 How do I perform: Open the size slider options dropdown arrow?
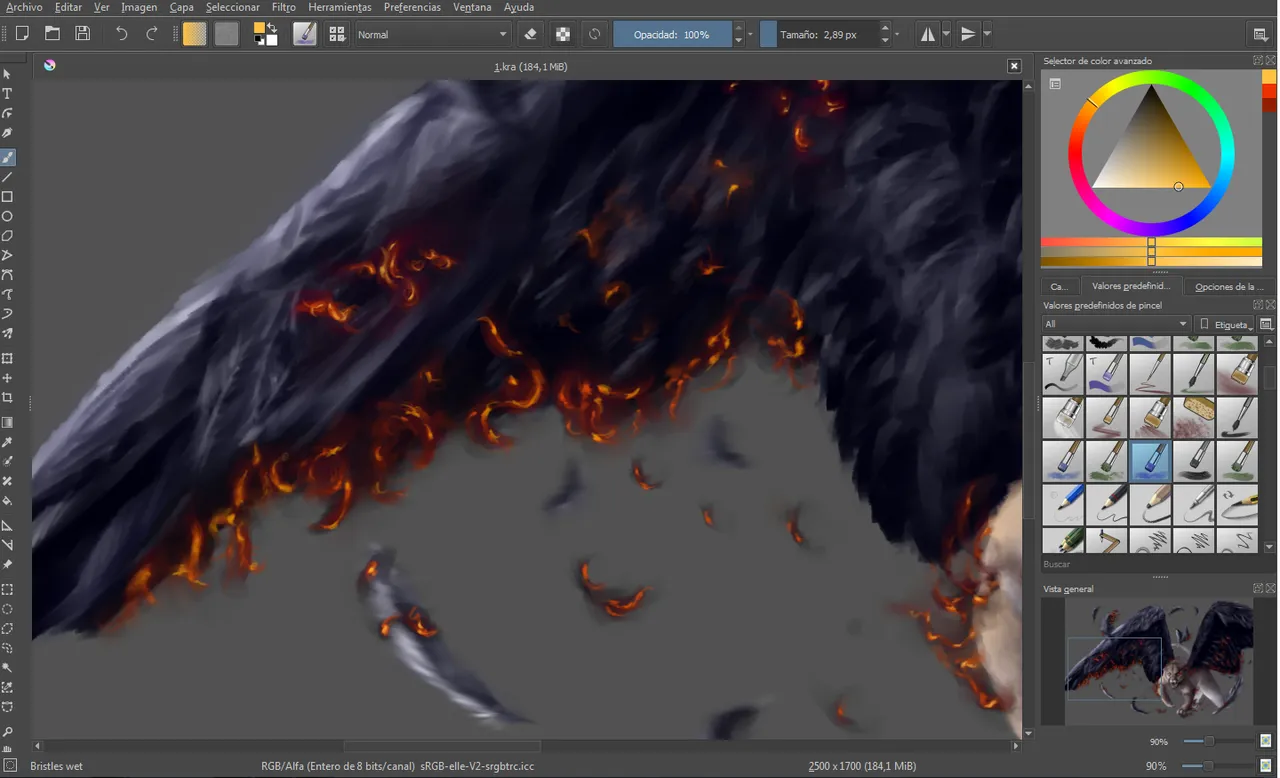[x=896, y=34]
